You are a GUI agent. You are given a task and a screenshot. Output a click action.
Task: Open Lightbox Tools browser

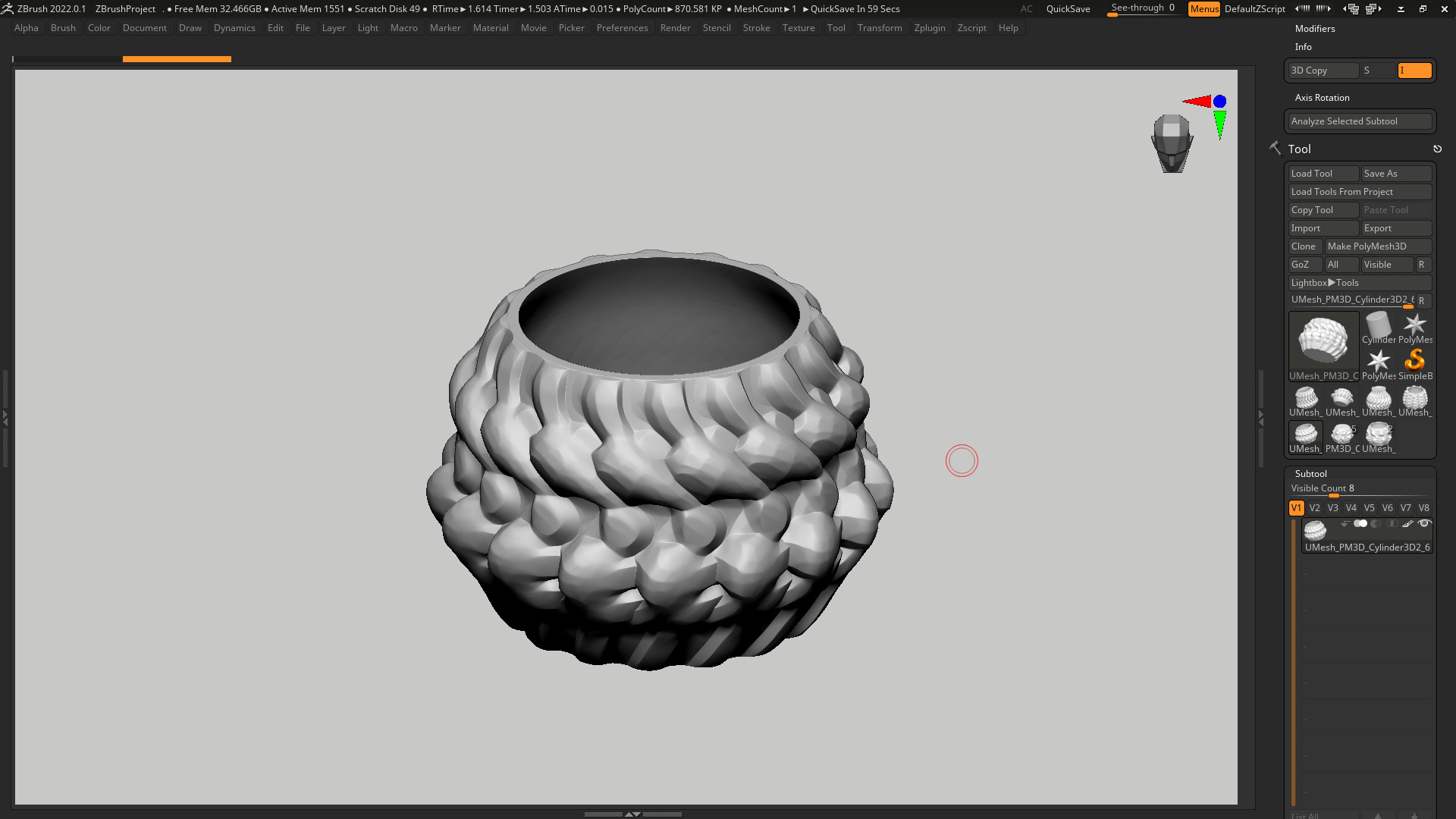1360,282
